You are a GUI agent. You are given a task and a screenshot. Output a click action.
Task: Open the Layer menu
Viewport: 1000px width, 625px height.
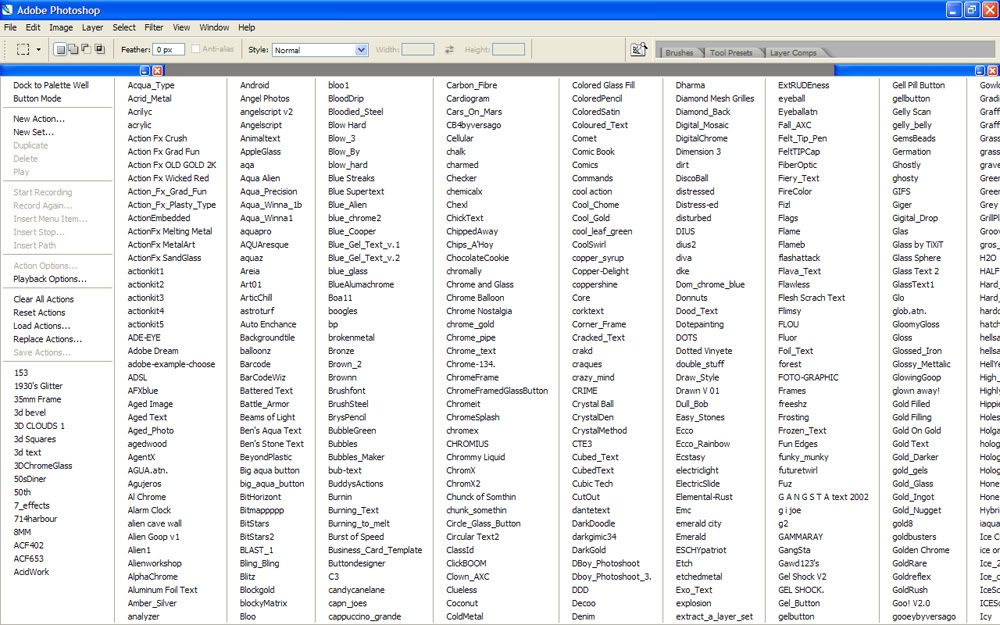pyautogui.click(x=92, y=27)
